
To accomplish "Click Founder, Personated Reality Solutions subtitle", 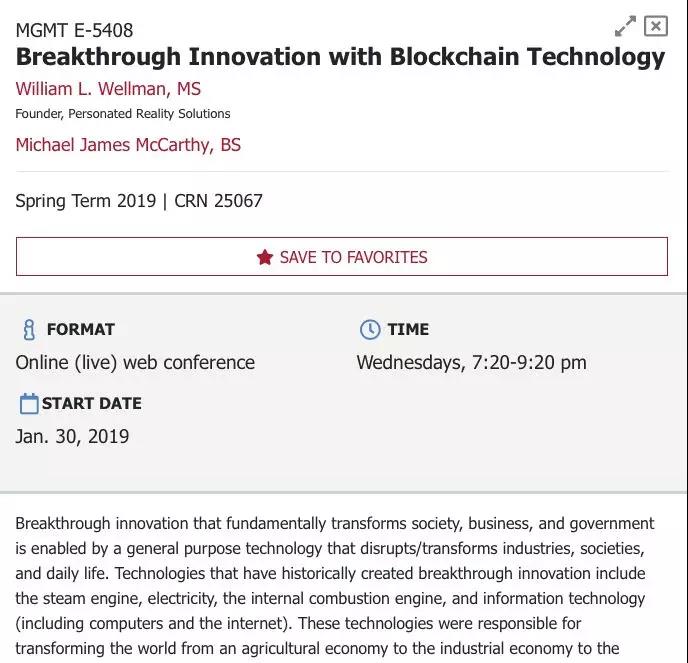I will click(x=123, y=114).
